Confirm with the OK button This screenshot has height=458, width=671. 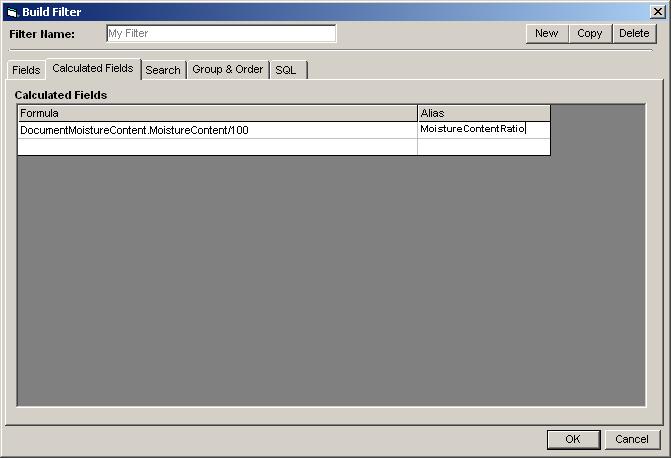[572, 439]
